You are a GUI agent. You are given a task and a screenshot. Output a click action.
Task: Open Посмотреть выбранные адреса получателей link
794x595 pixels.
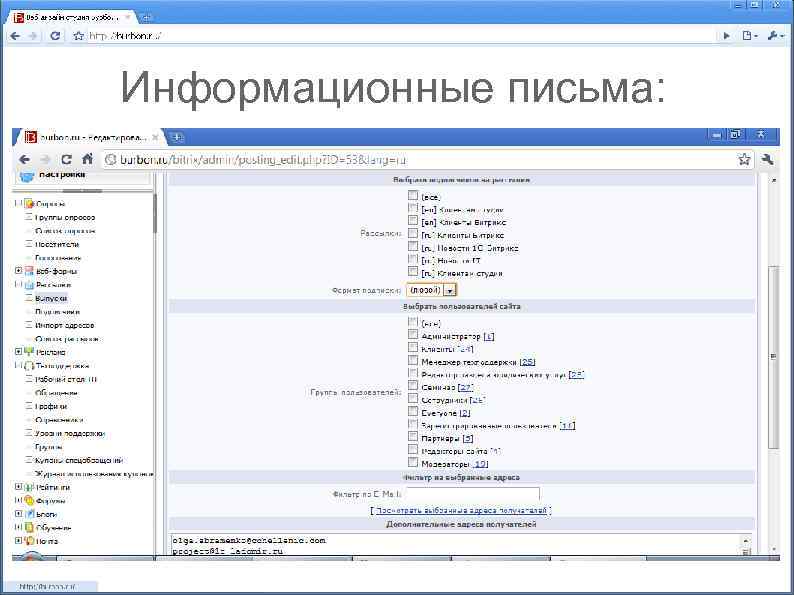coord(461,510)
